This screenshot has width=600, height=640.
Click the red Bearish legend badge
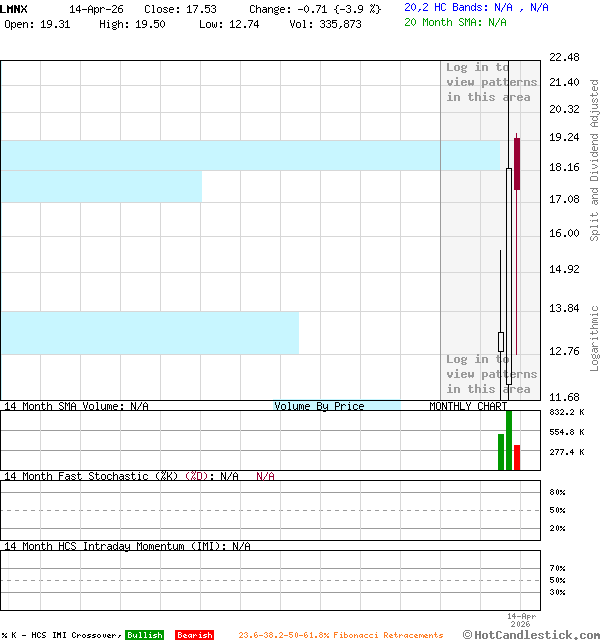coord(194,635)
